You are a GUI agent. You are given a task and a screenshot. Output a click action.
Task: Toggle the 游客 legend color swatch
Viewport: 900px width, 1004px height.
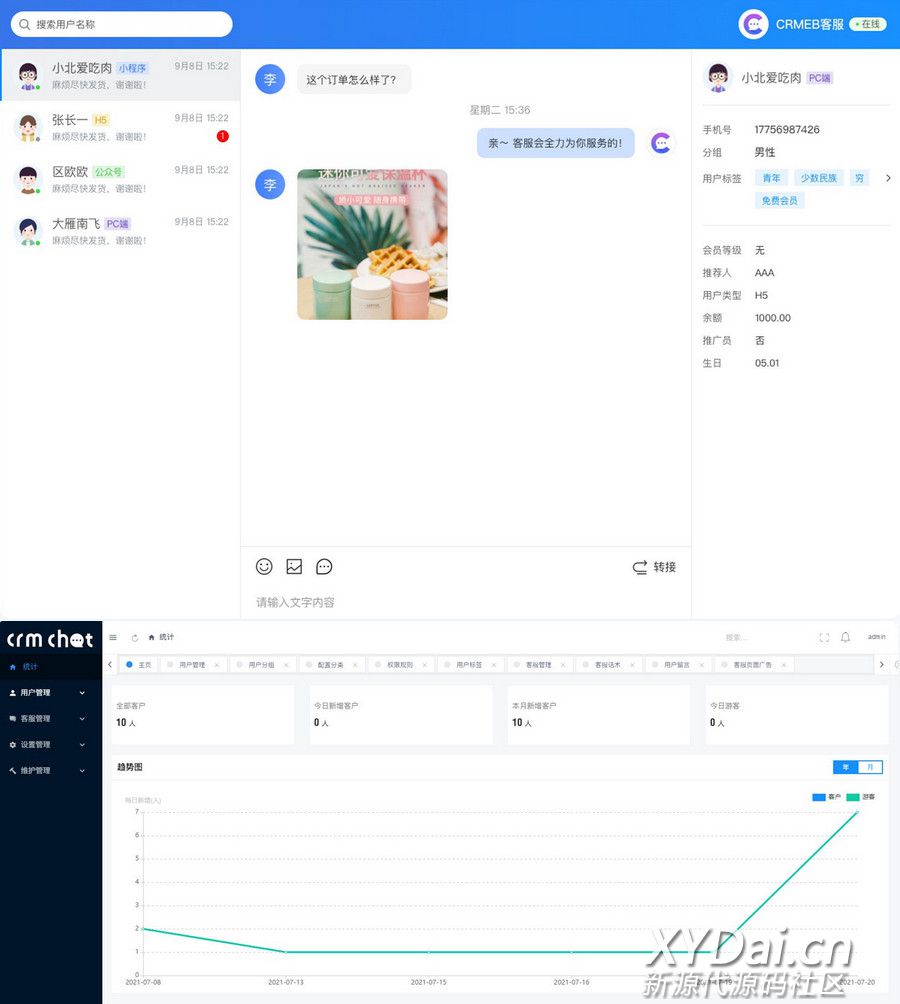(853, 797)
